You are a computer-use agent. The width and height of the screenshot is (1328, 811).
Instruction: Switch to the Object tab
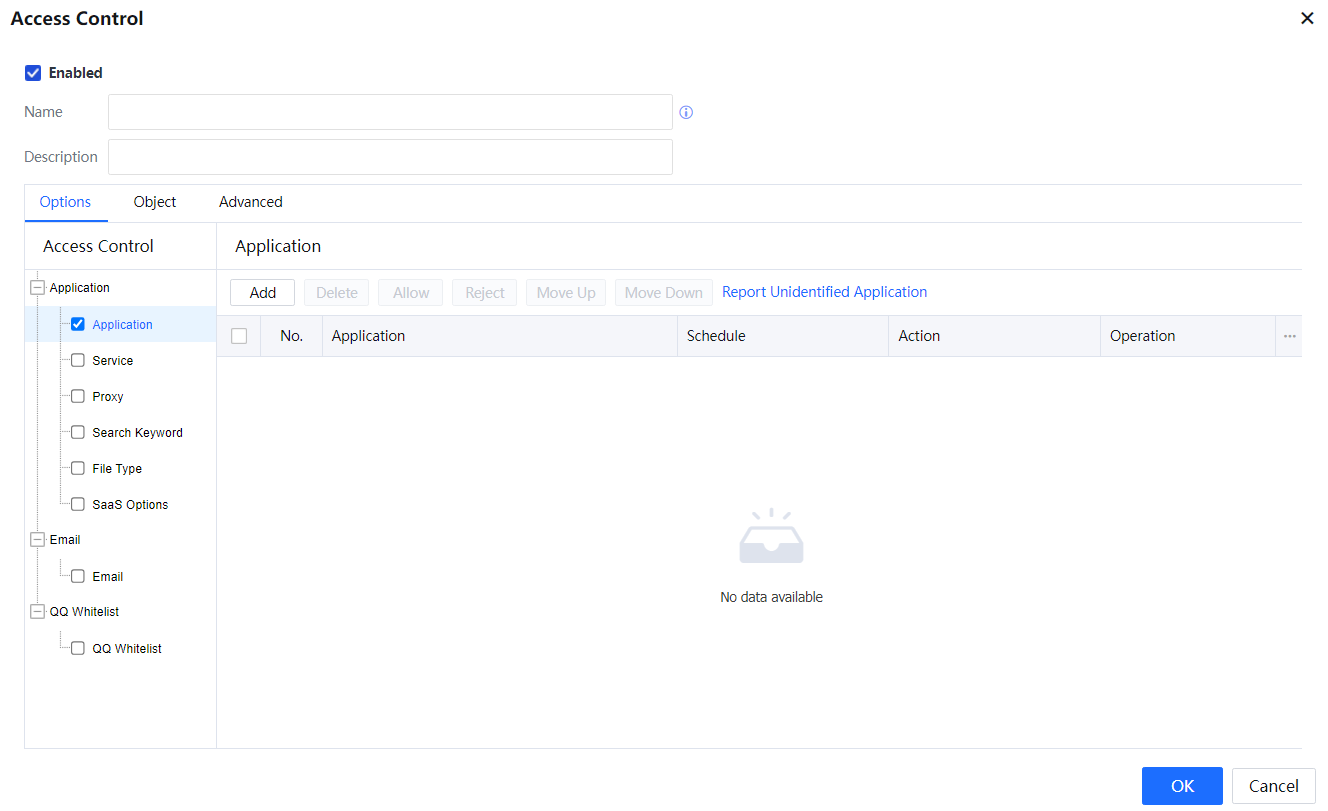pyautogui.click(x=155, y=202)
